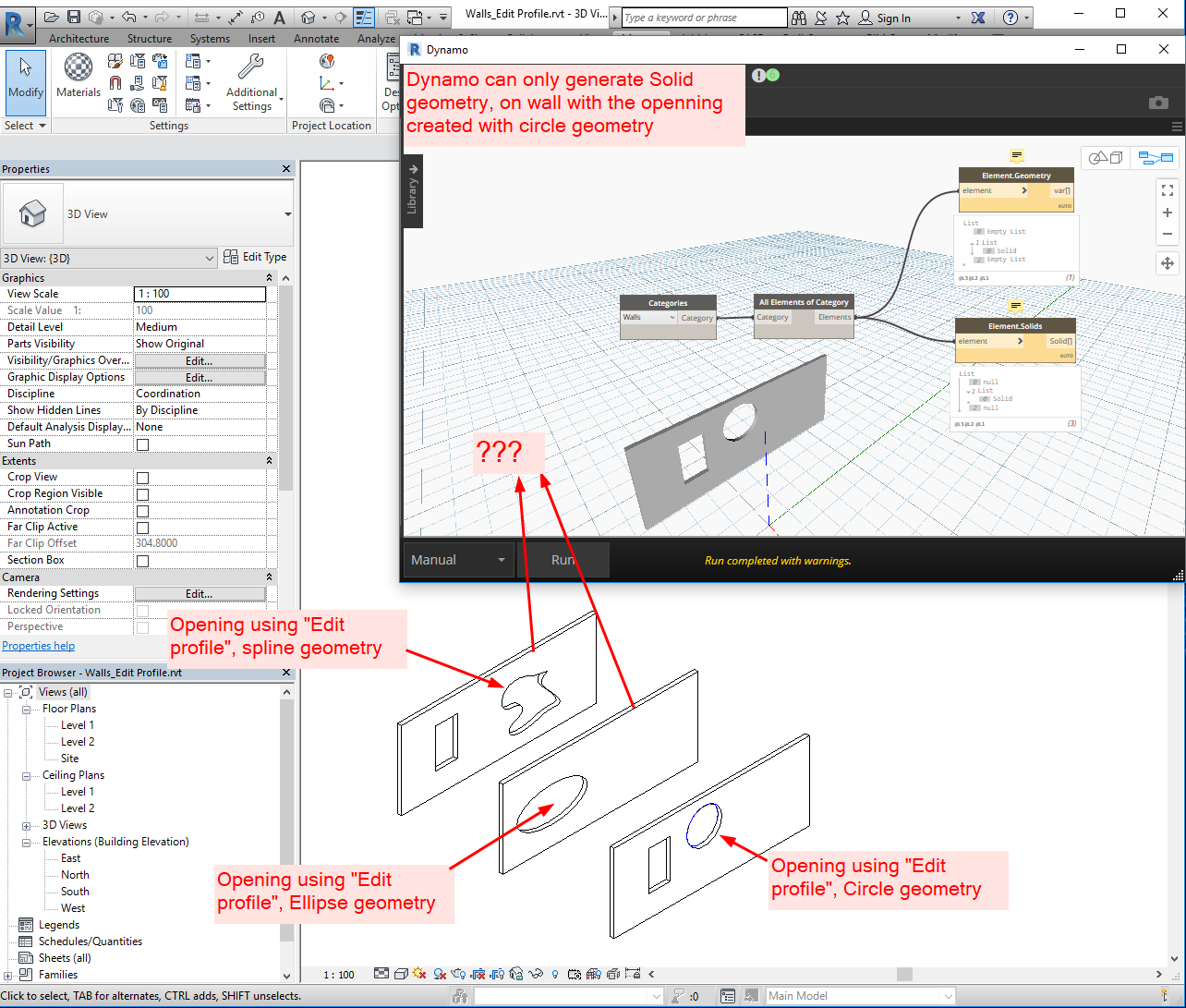Go to the Systems ribbon tab
The height and width of the screenshot is (1008, 1186).
pos(210,39)
